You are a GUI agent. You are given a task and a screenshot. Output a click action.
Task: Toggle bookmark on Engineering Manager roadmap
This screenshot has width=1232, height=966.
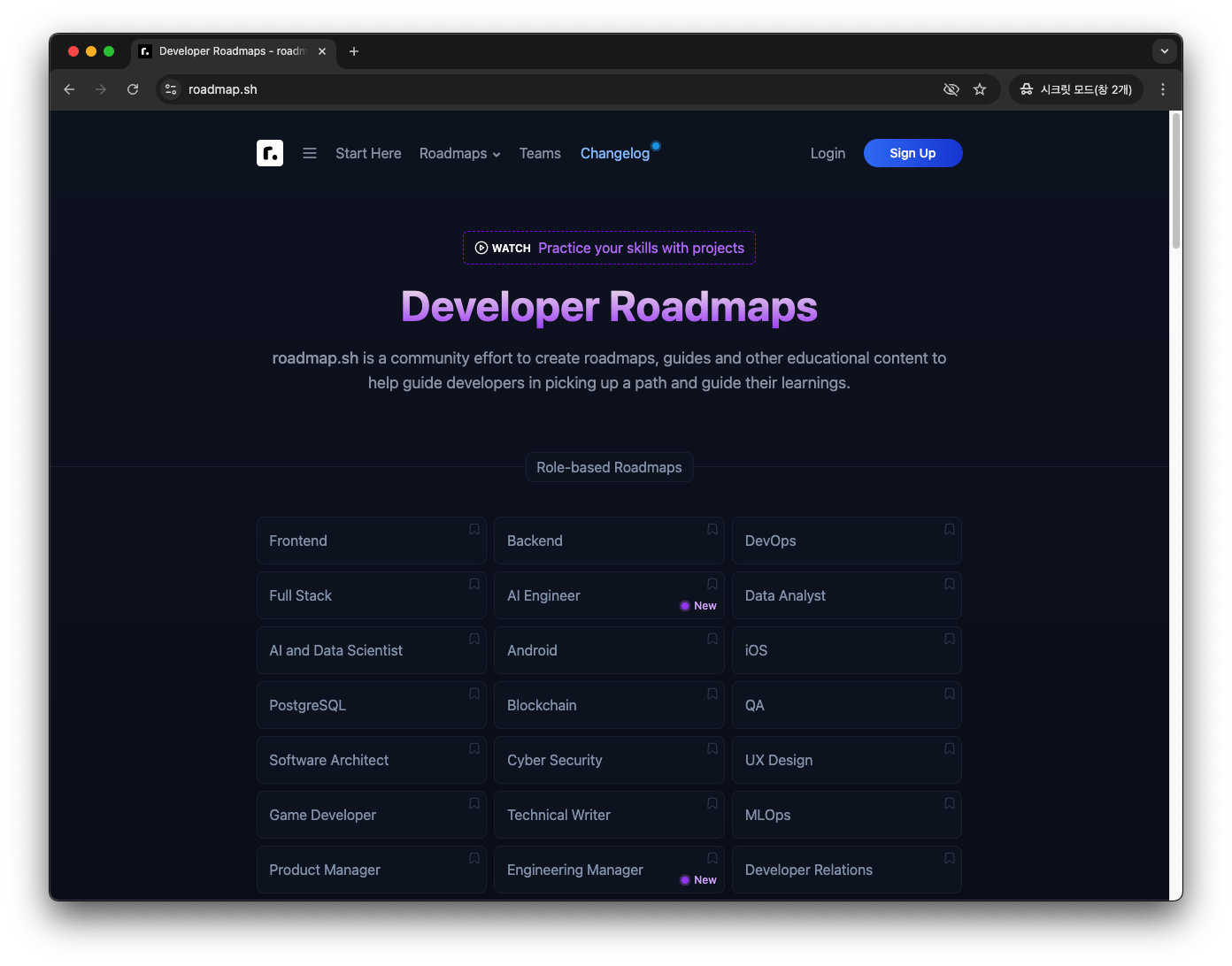click(x=712, y=858)
